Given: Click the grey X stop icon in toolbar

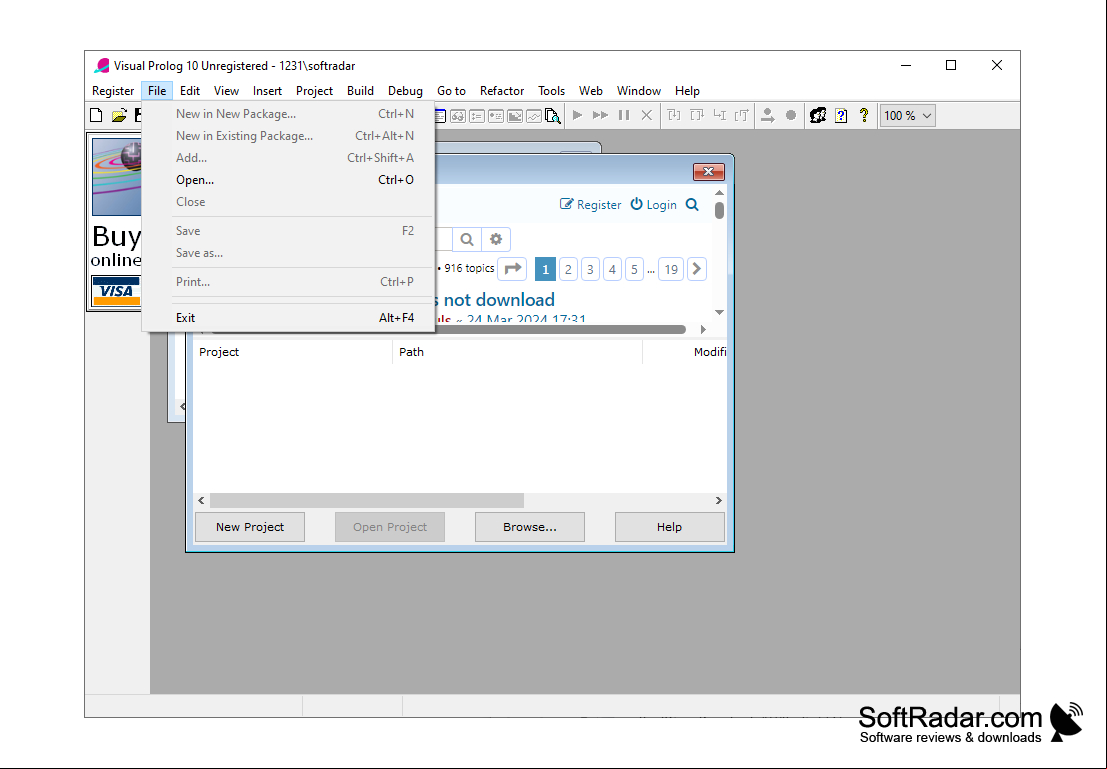Looking at the screenshot, I should tap(647, 115).
